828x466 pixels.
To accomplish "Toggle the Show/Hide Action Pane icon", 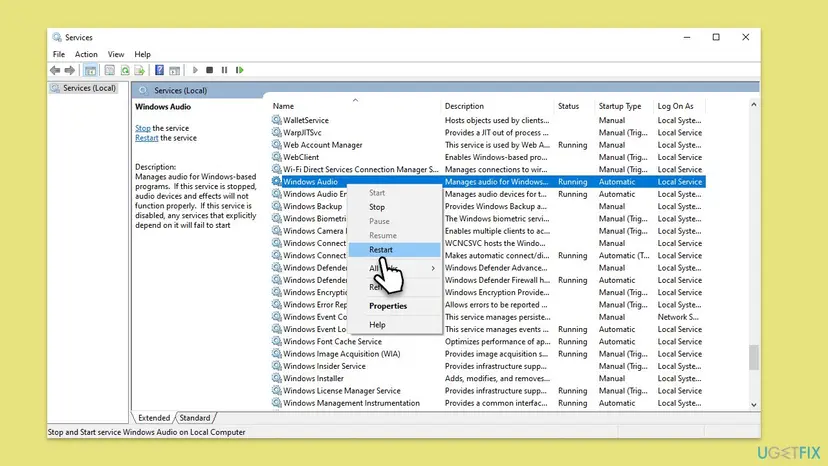I will coord(174,70).
